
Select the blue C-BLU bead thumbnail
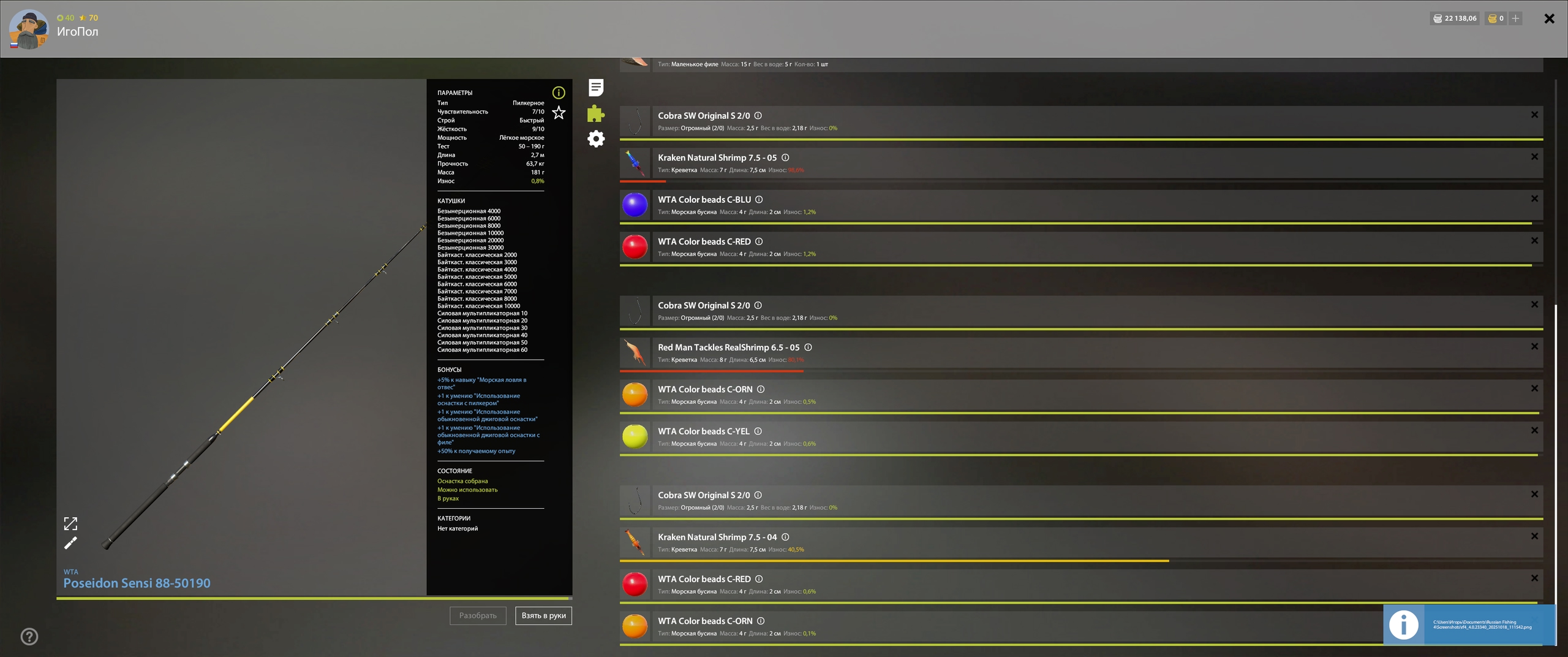635,205
